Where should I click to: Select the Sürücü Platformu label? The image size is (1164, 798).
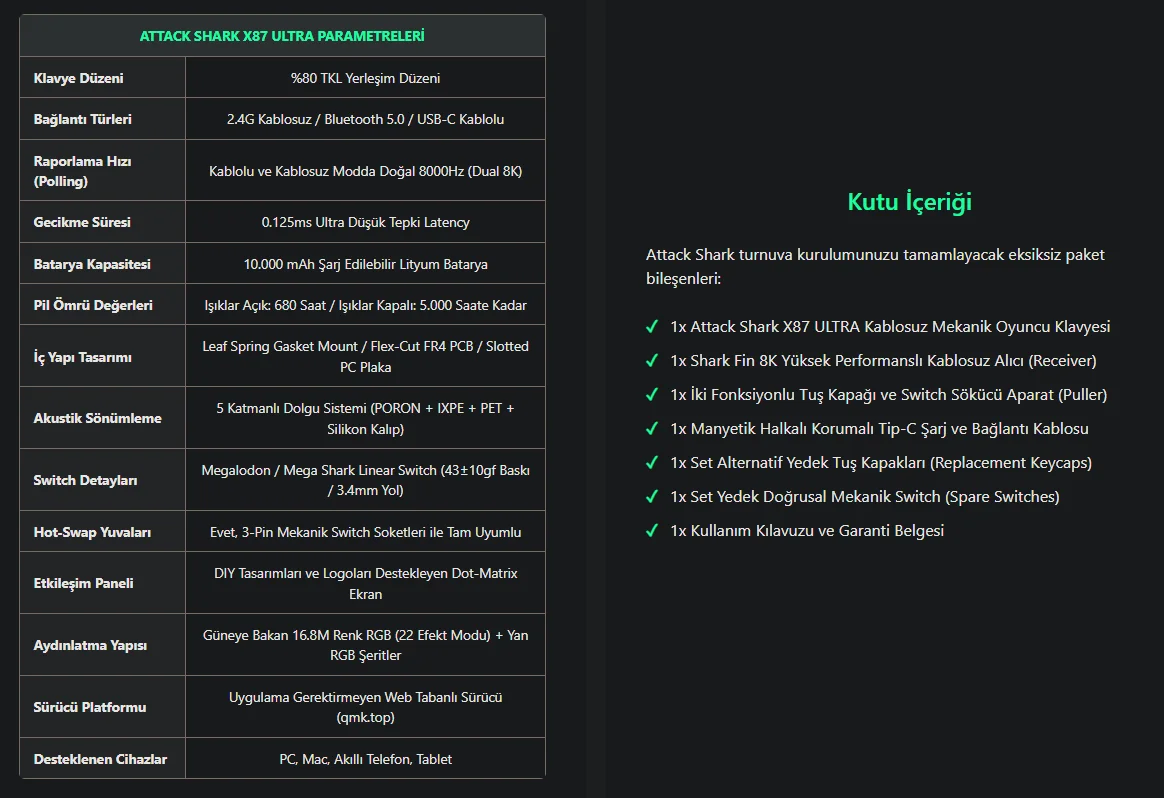pyautogui.click(x=90, y=707)
